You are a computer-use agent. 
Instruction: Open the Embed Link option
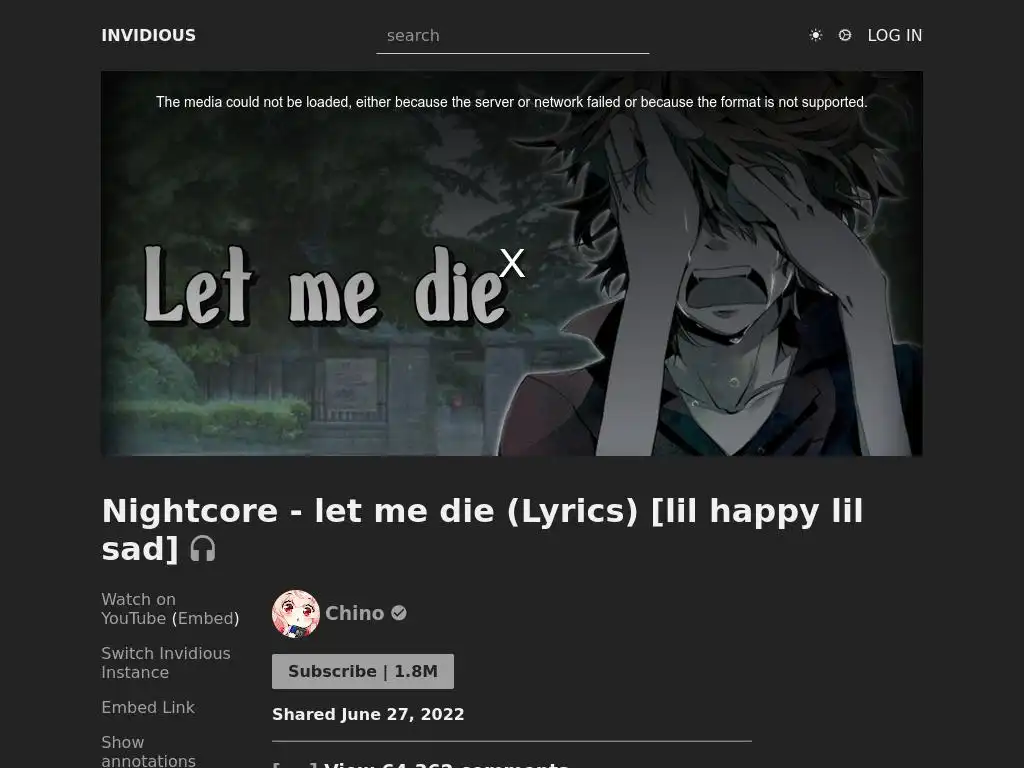(x=148, y=707)
